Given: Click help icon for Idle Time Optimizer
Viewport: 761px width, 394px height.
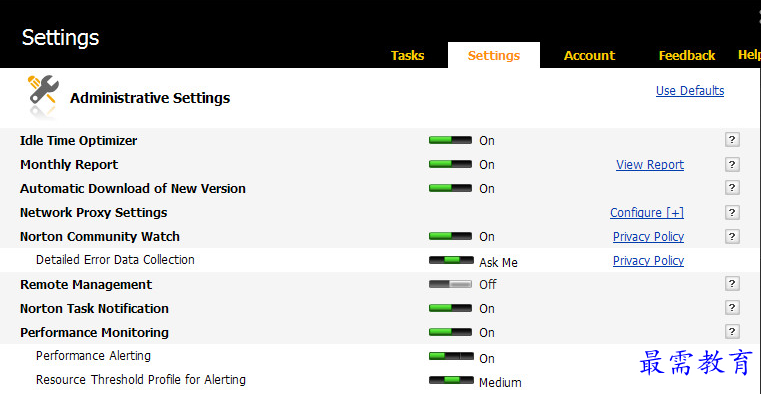Looking at the screenshot, I should pos(732,140).
